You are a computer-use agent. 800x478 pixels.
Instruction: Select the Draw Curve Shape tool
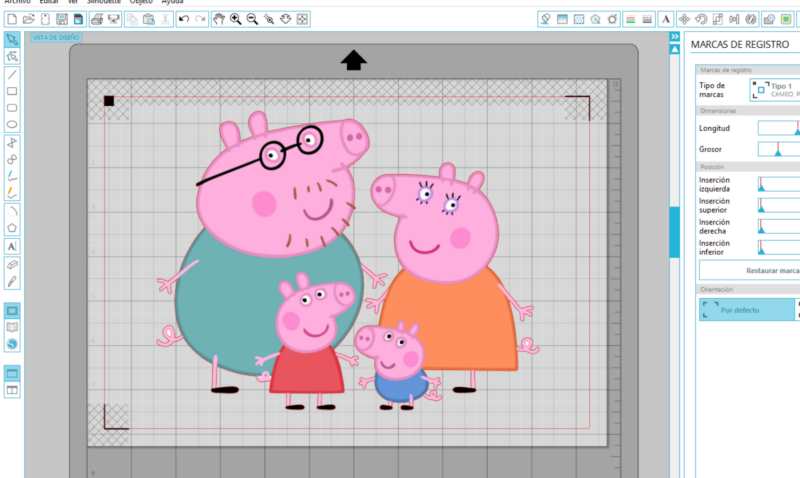[x=12, y=159]
